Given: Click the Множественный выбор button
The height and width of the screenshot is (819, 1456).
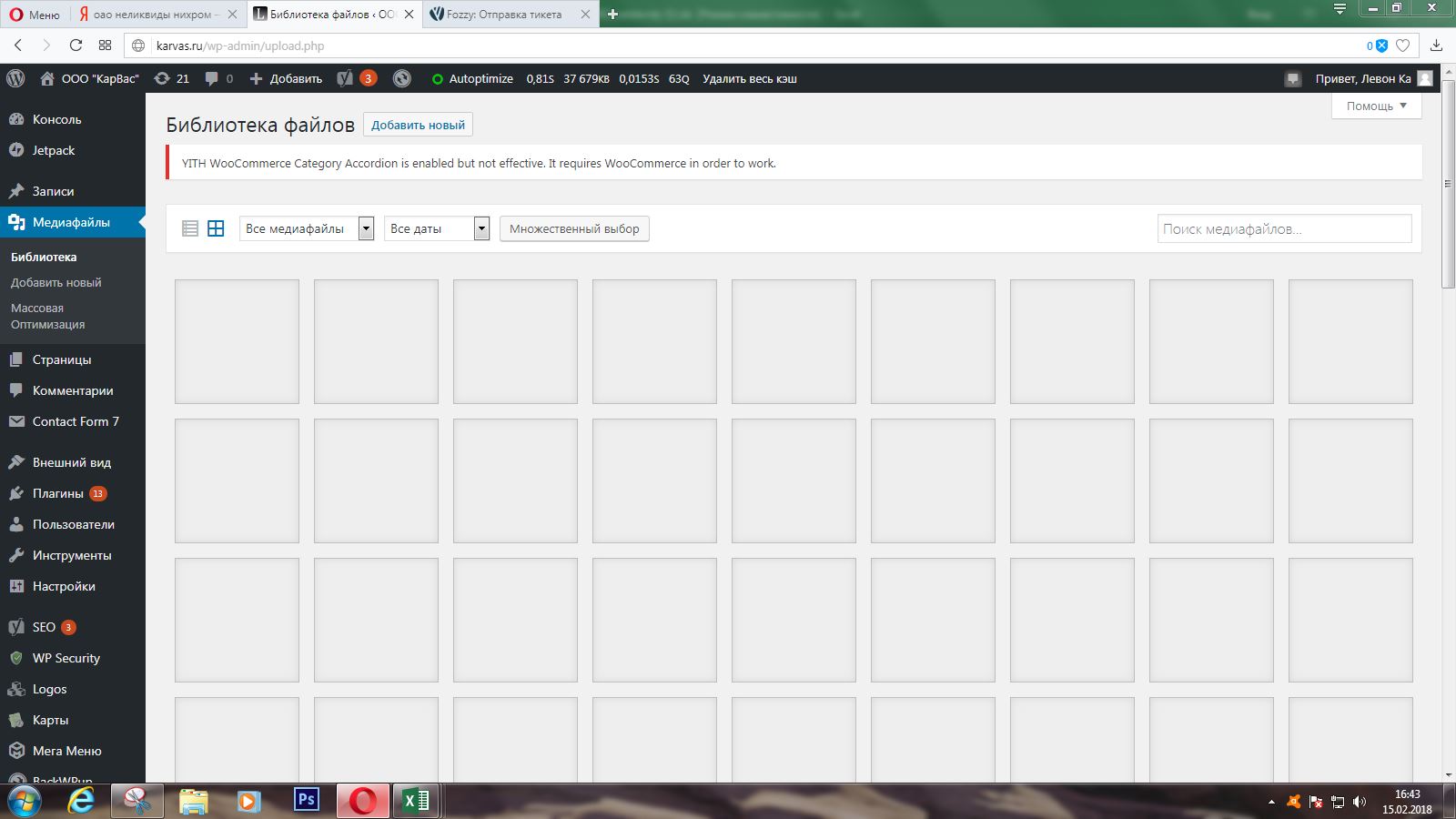Looking at the screenshot, I should click(574, 228).
